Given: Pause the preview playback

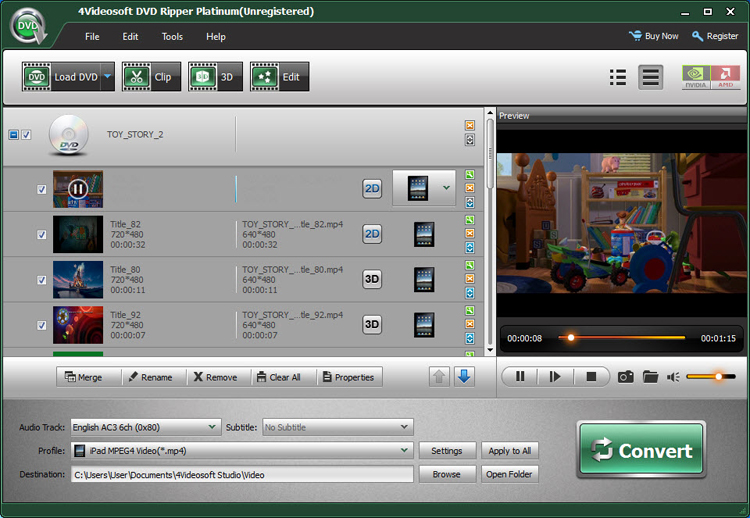Looking at the screenshot, I should [519, 377].
